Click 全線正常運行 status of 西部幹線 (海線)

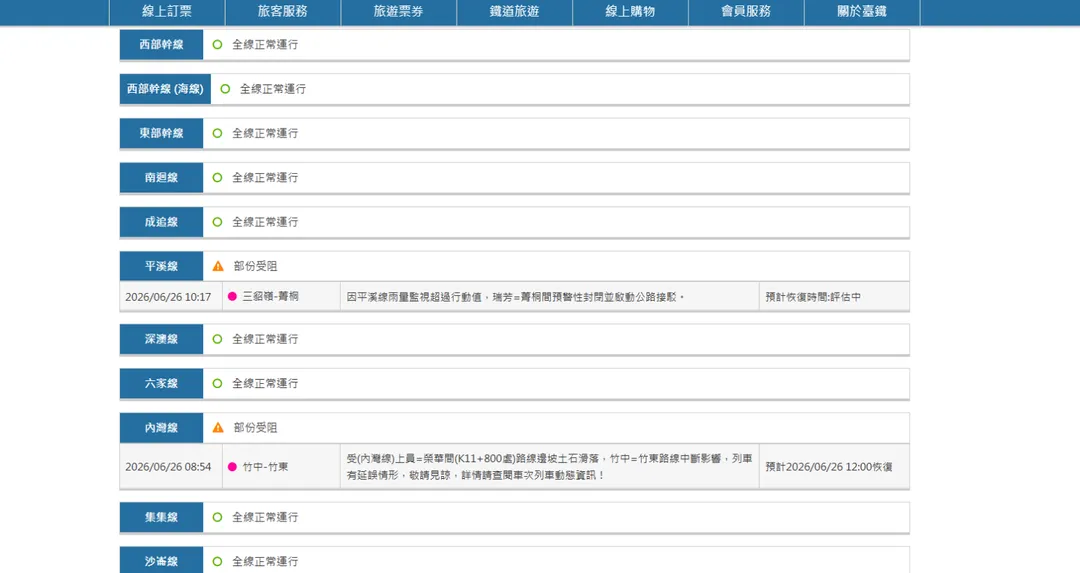[x=273, y=89]
